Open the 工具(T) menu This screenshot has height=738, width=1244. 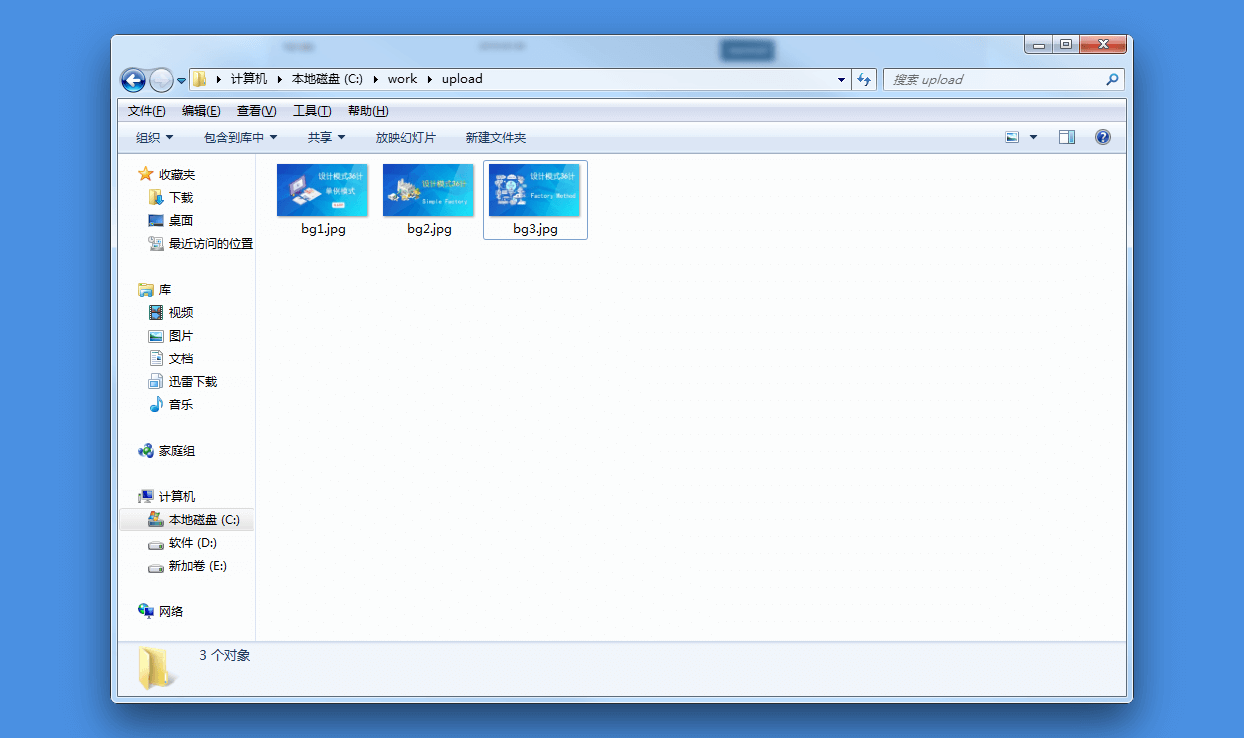(x=312, y=110)
